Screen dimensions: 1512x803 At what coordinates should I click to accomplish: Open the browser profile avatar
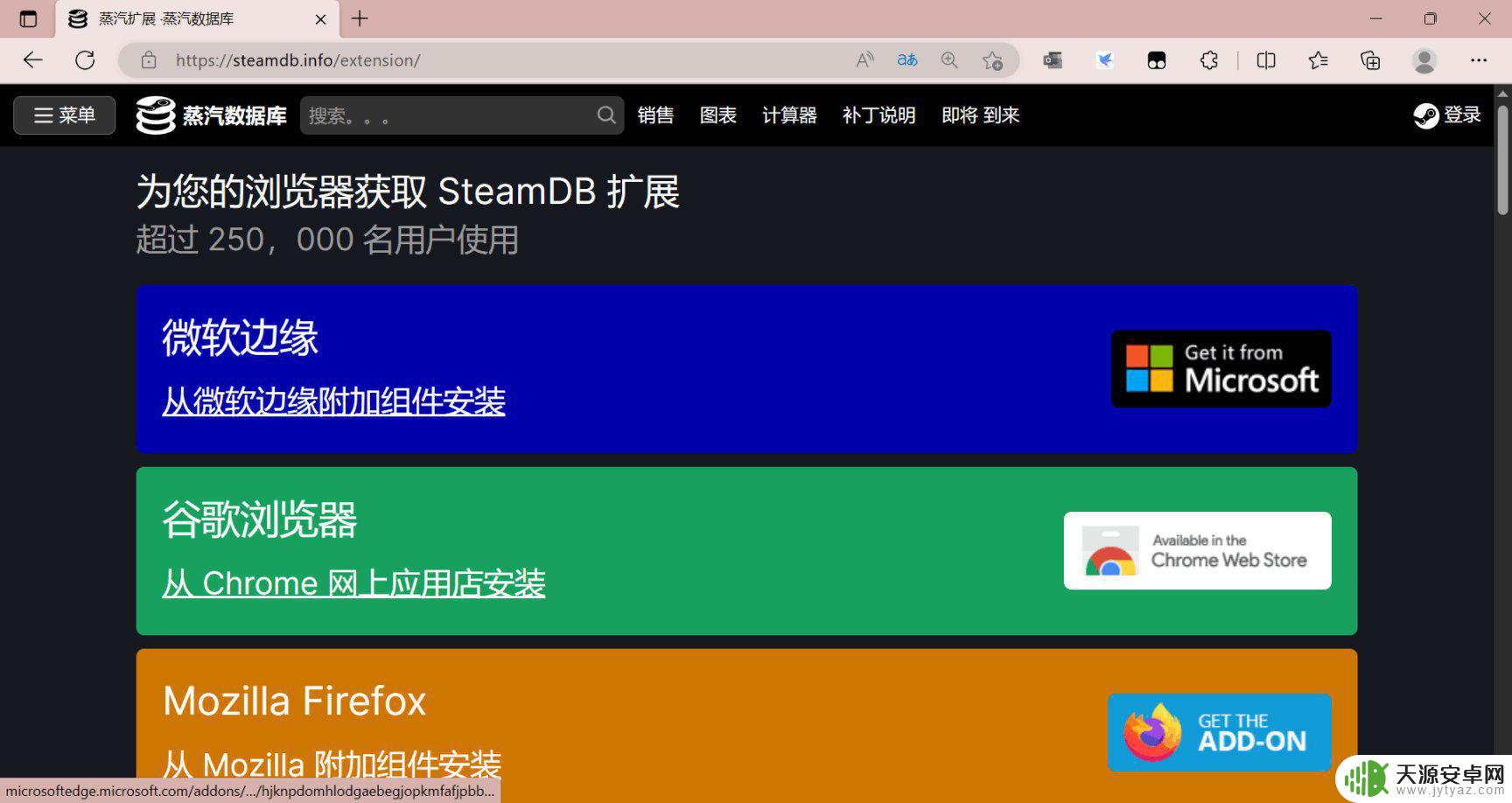click(x=1424, y=60)
